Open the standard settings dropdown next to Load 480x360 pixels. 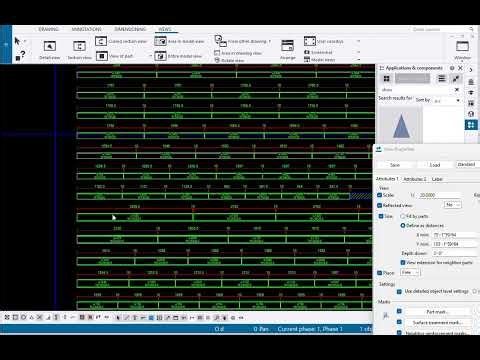pos(468,165)
